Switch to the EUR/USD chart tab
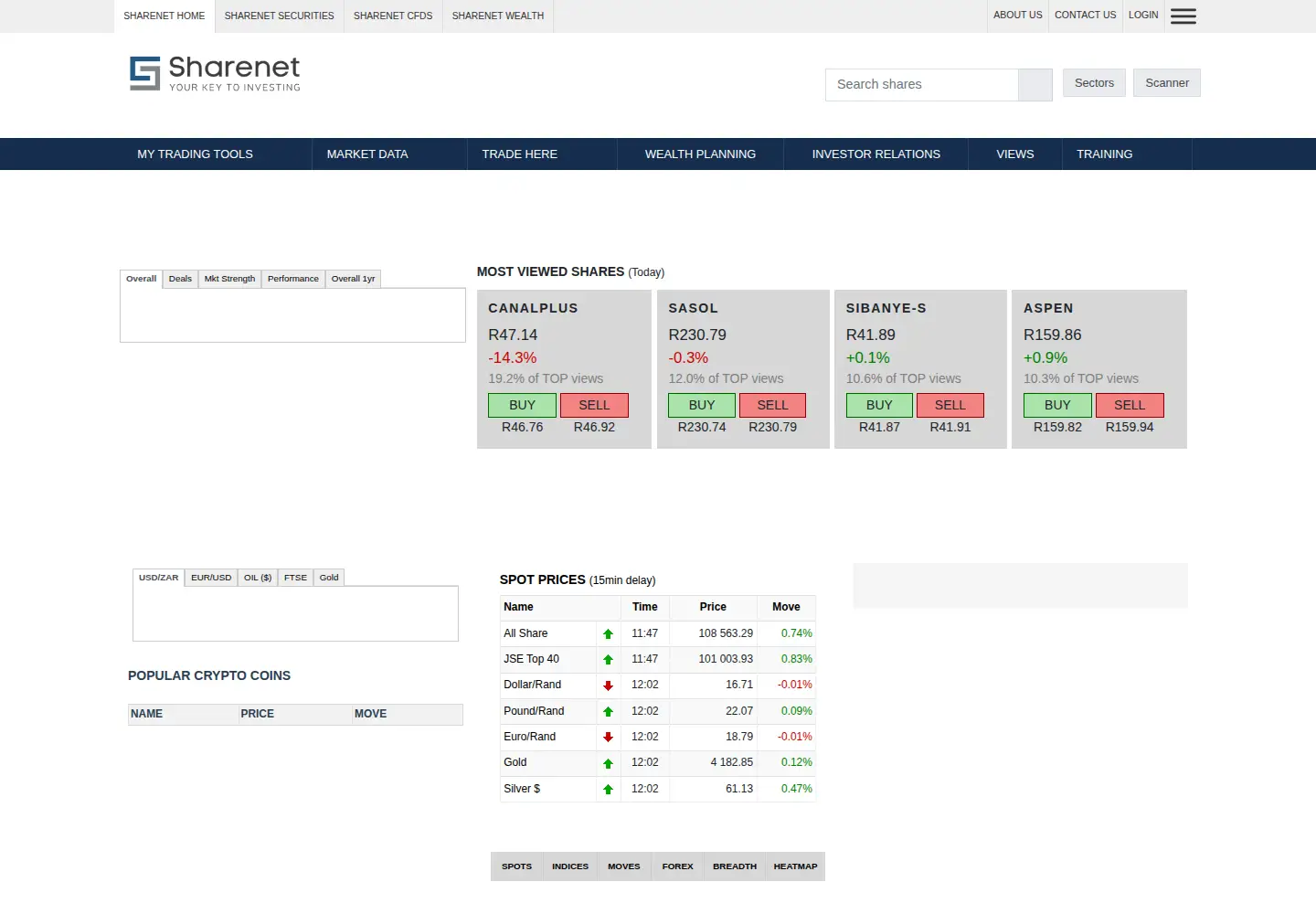Image resolution: width=1316 pixels, height=914 pixels. click(x=211, y=578)
